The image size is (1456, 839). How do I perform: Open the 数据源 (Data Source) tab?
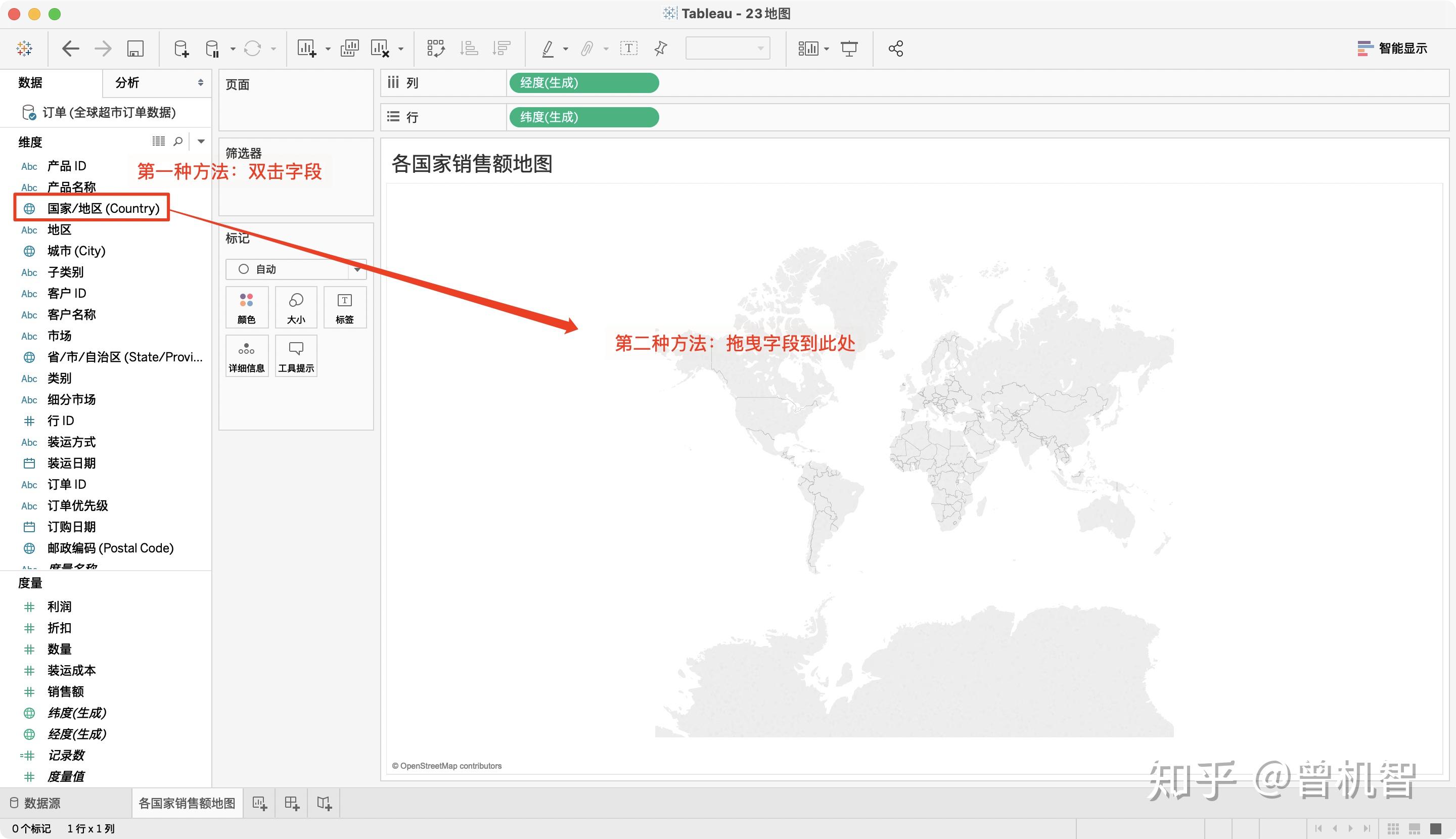tap(36, 803)
